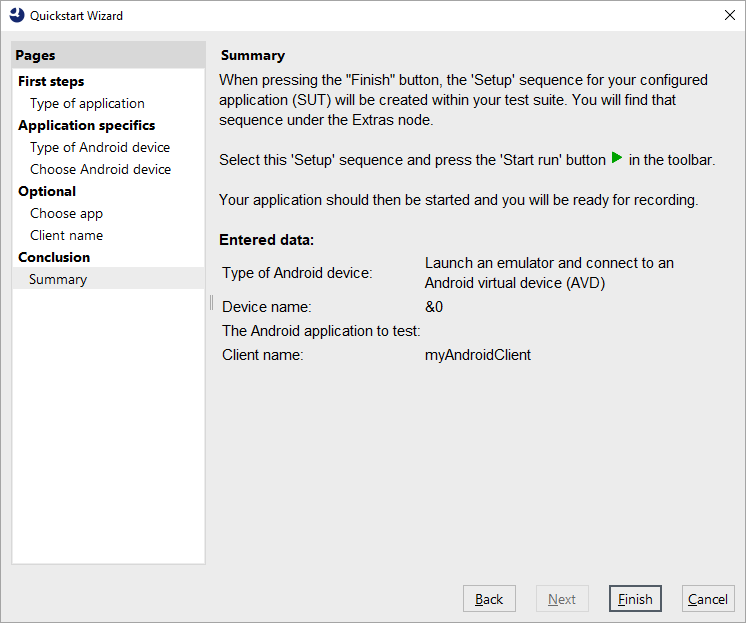Select the Type of Android device page
Screen dimensions: 746x623
(x=100, y=147)
